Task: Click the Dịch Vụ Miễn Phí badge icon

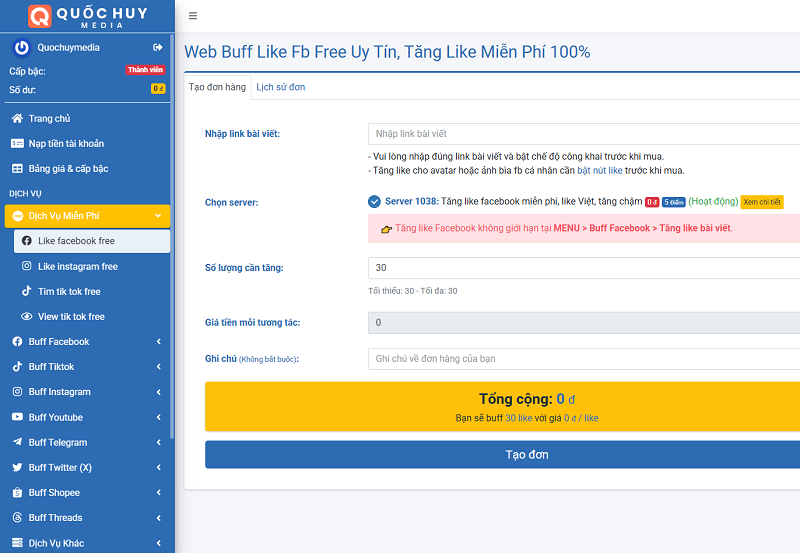Action: (17, 216)
